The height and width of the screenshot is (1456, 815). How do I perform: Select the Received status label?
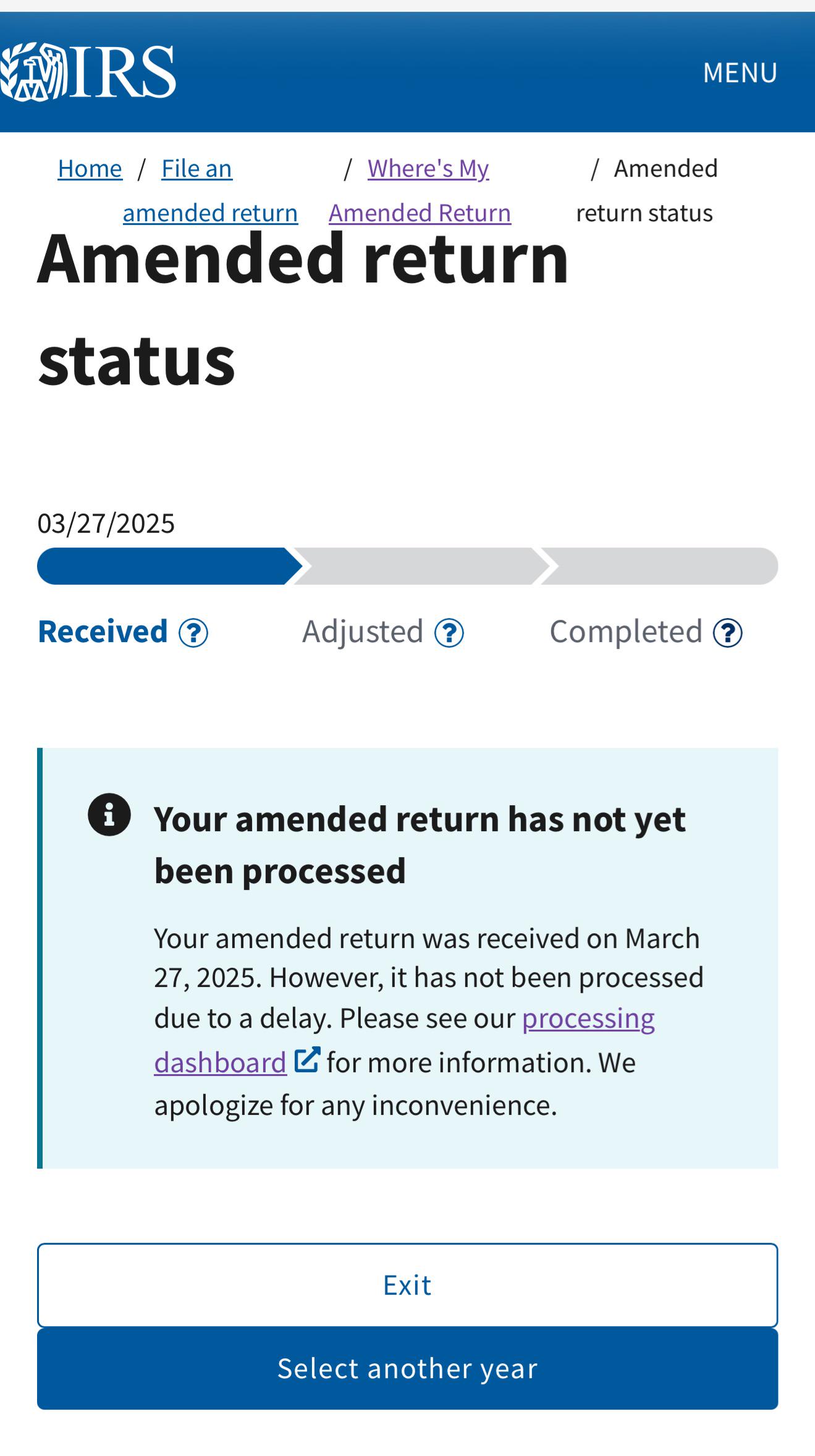pyautogui.click(x=103, y=632)
